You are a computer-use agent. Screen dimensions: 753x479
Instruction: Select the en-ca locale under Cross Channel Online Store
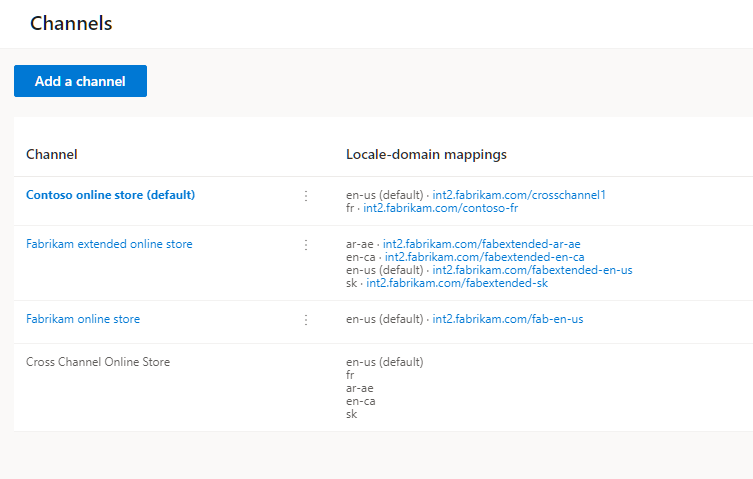pos(361,401)
